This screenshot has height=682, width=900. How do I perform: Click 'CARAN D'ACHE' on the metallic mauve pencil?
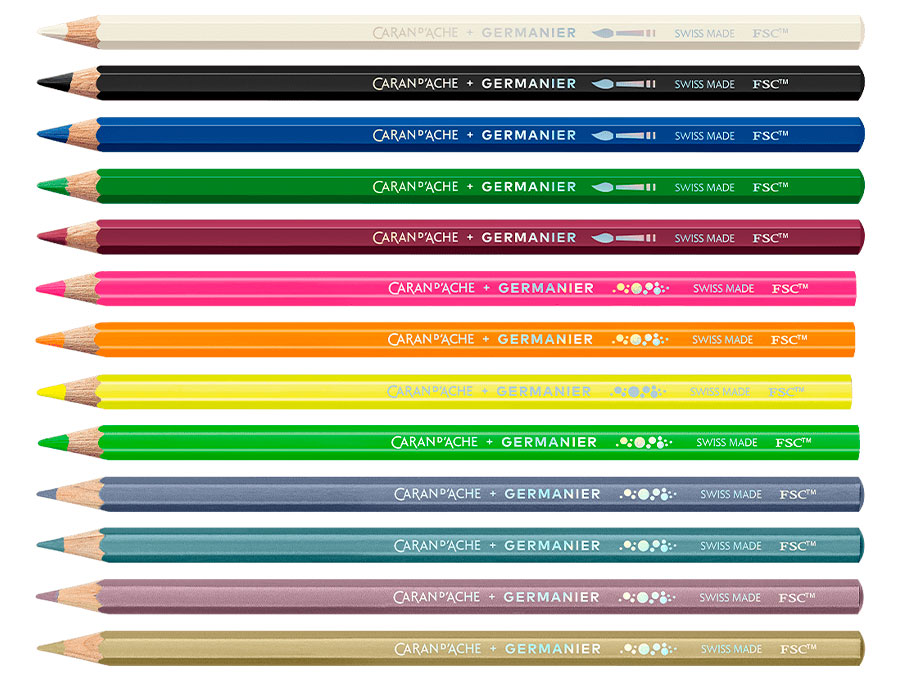coord(437,597)
